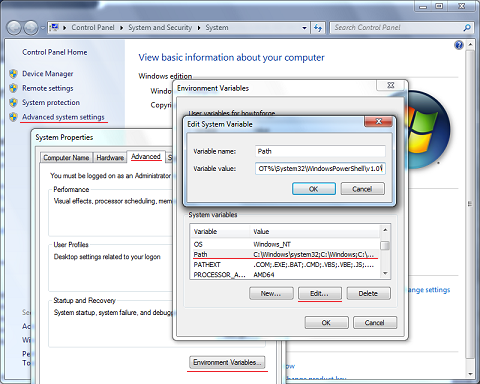Click Cancel in Edit System Variable dialog
480x384 pixels.
point(362,189)
